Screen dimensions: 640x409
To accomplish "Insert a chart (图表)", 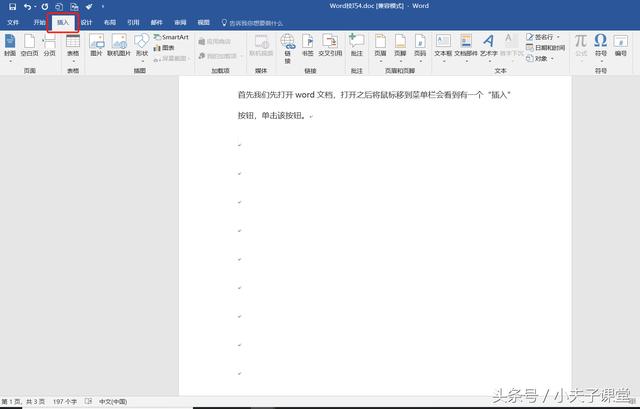I will (x=164, y=48).
